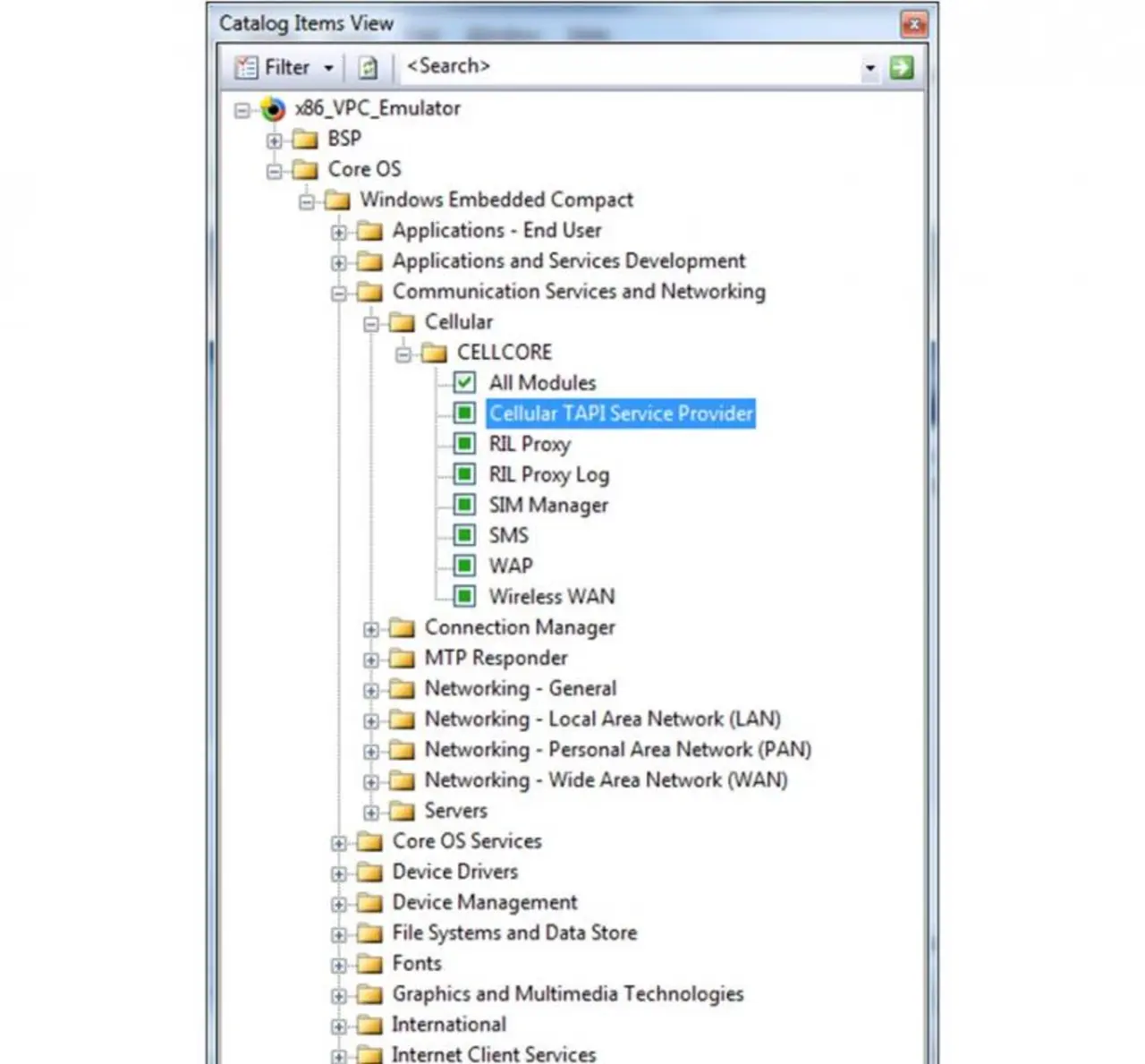The image size is (1145, 1064).
Task: Click into the Search field
Action: tap(631, 66)
